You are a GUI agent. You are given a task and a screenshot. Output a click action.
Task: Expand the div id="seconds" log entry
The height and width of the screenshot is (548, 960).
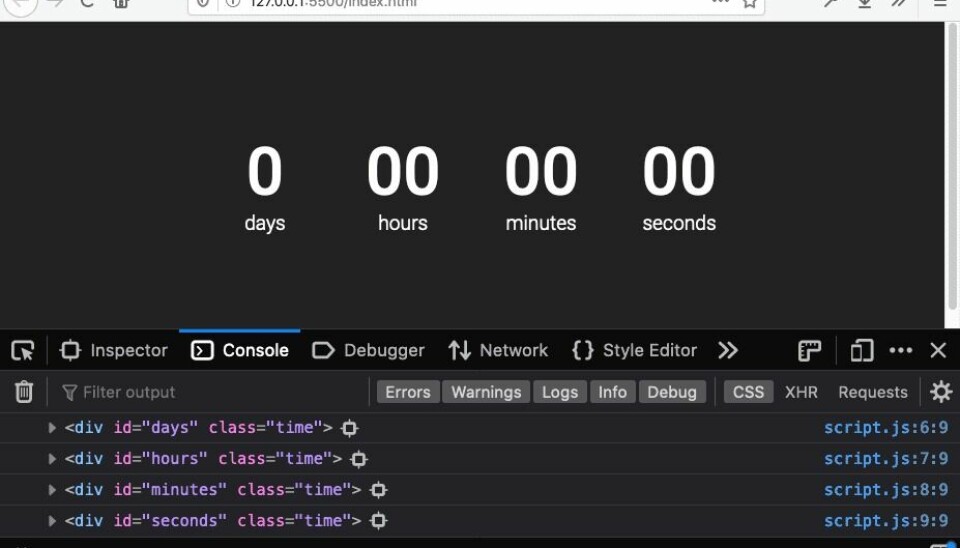click(52, 520)
